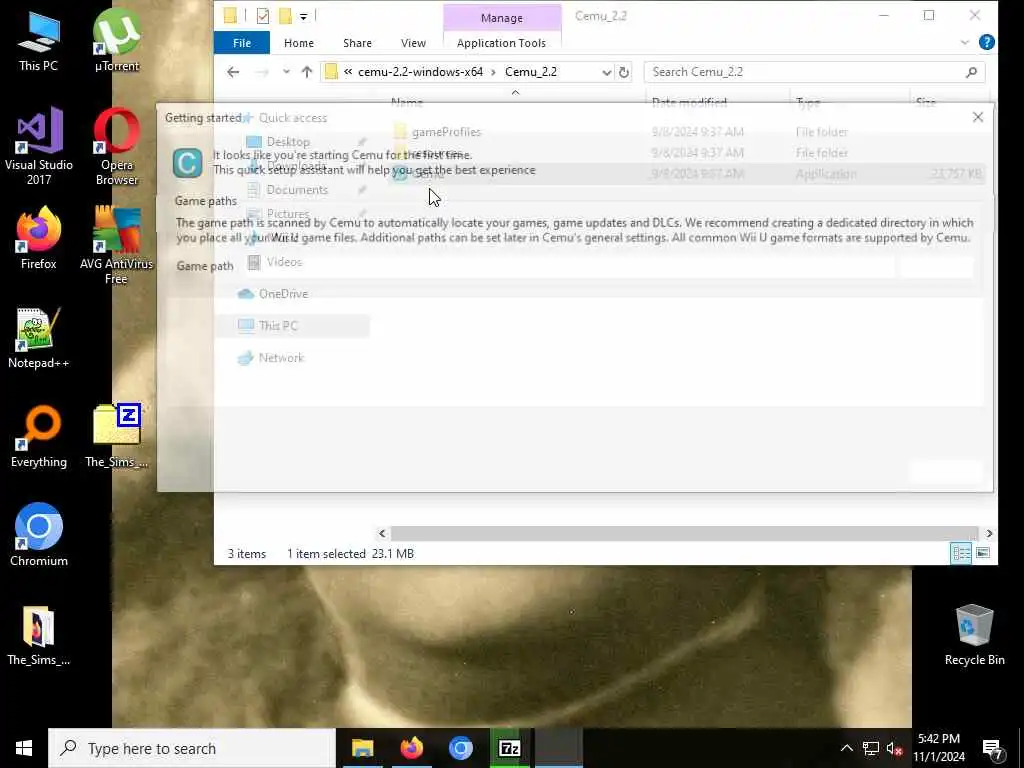The width and height of the screenshot is (1024, 768).
Task: Go up one folder level in Explorer
Action: (307, 72)
